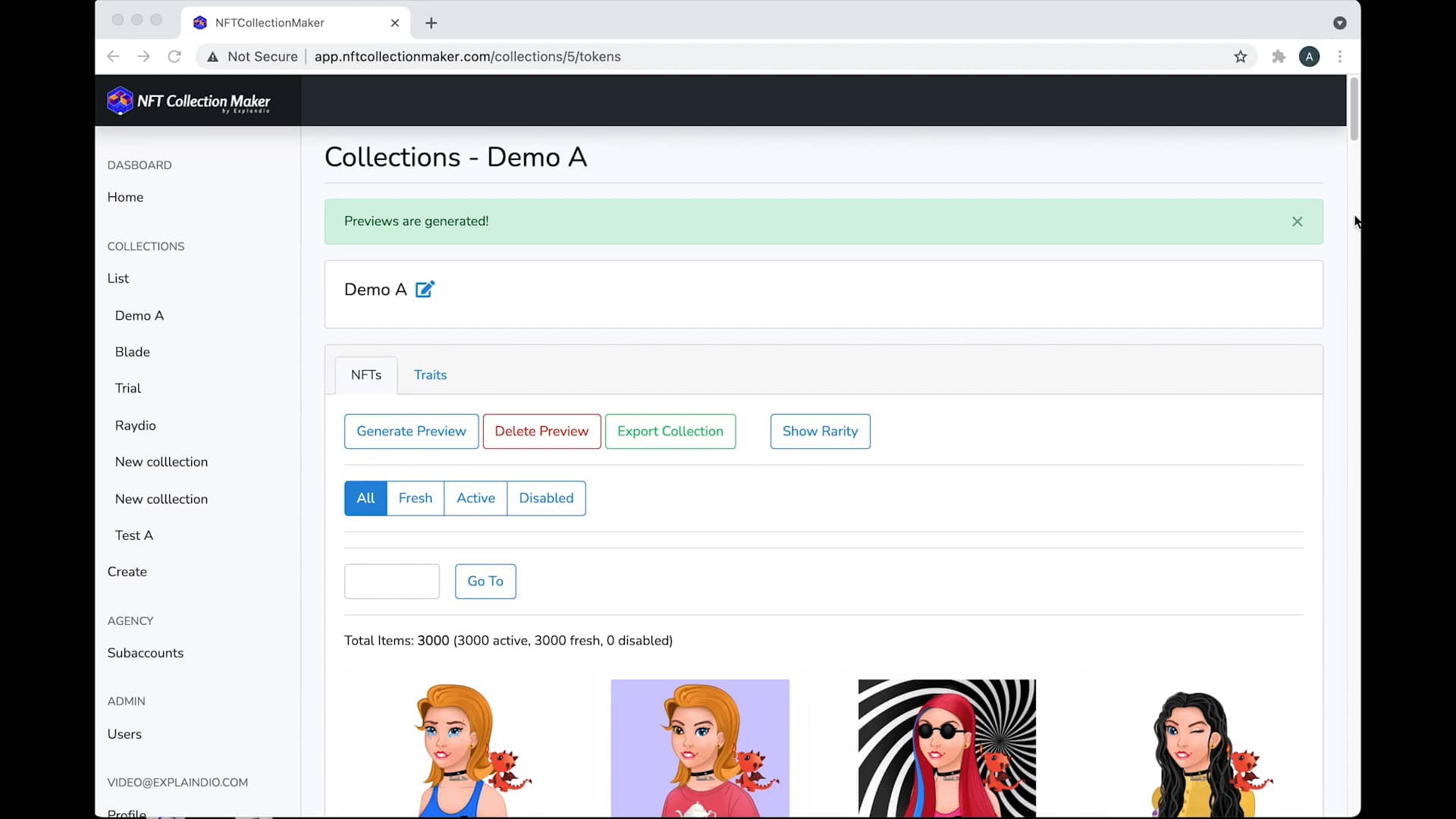Open a new browser tab

[431, 23]
